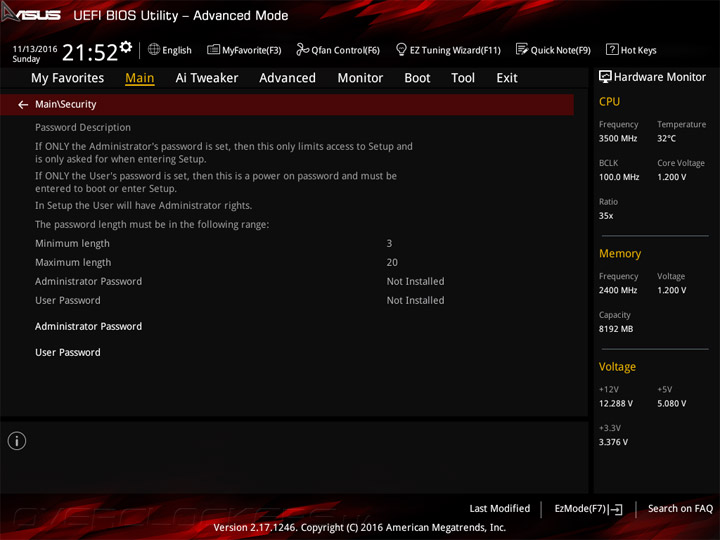Click the EzMode exit arrow icon
This screenshot has height=540, width=720.
coord(616,509)
